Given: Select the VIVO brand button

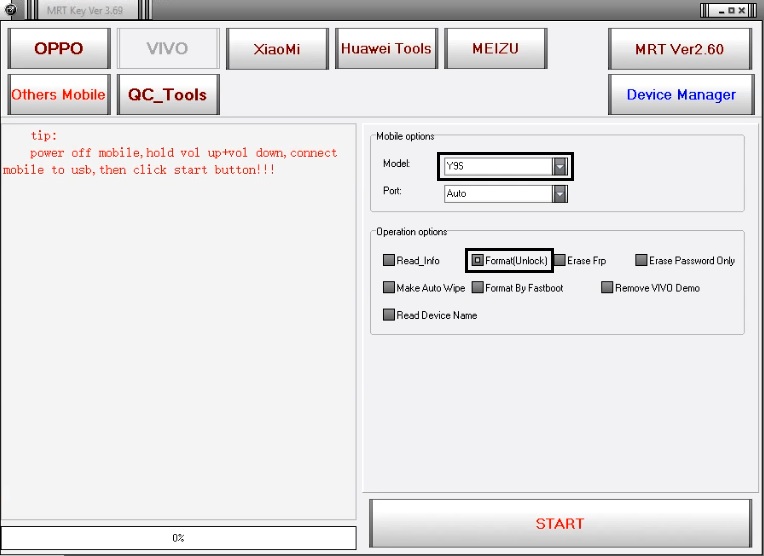Looking at the screenshot, I should 168,48.
